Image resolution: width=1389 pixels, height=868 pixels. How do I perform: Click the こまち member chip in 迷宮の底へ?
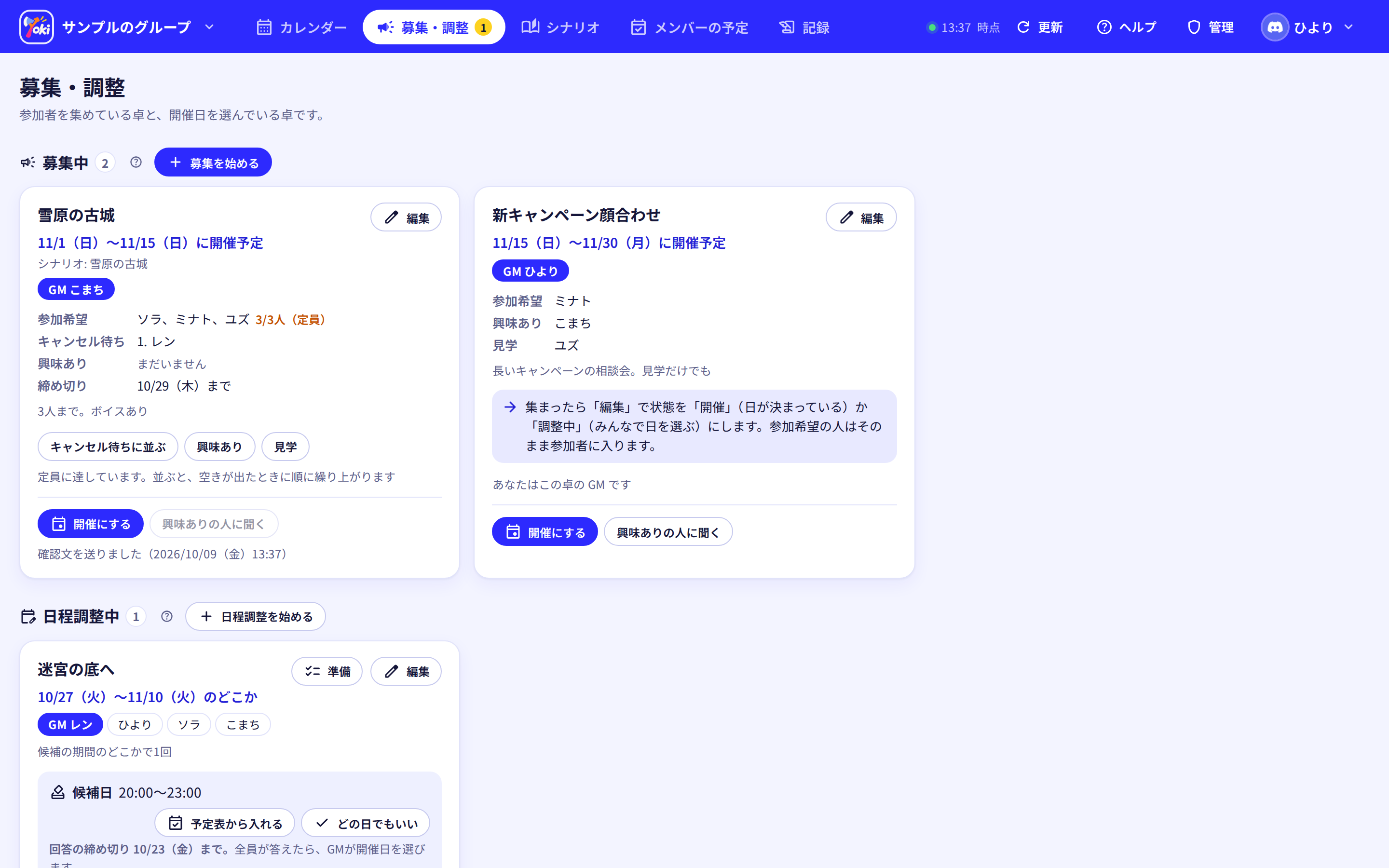(x=243, y=724)
